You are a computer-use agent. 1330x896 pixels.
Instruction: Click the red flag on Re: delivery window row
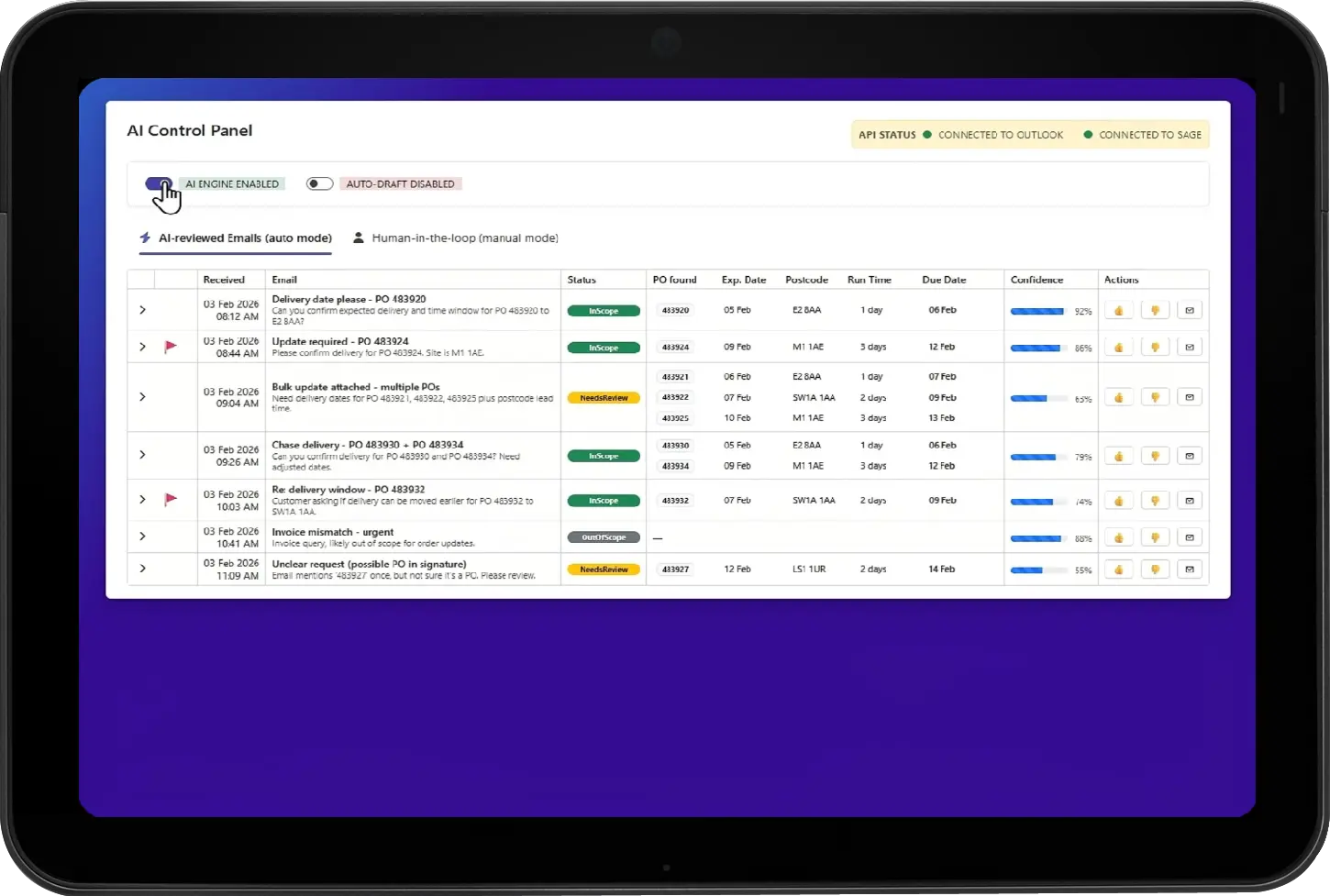[171, 500]
